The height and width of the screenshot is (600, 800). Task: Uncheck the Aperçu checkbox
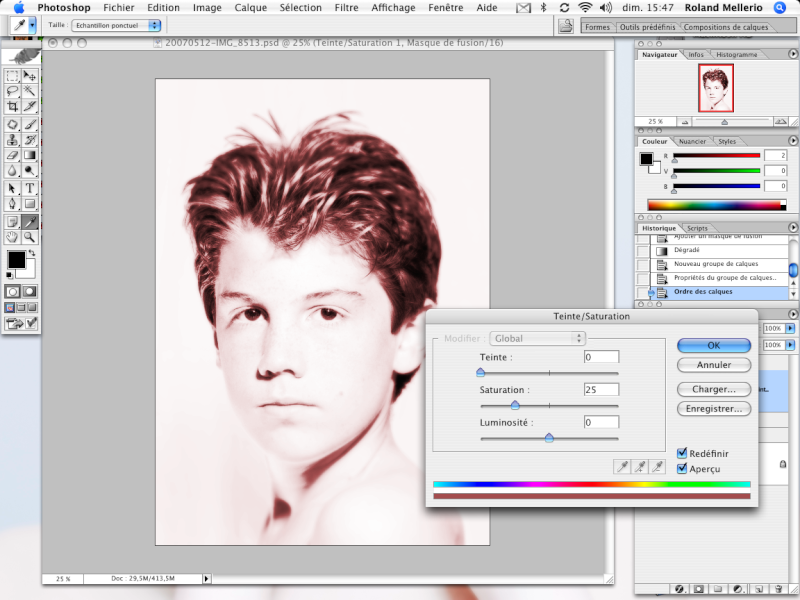pos(682,468)
